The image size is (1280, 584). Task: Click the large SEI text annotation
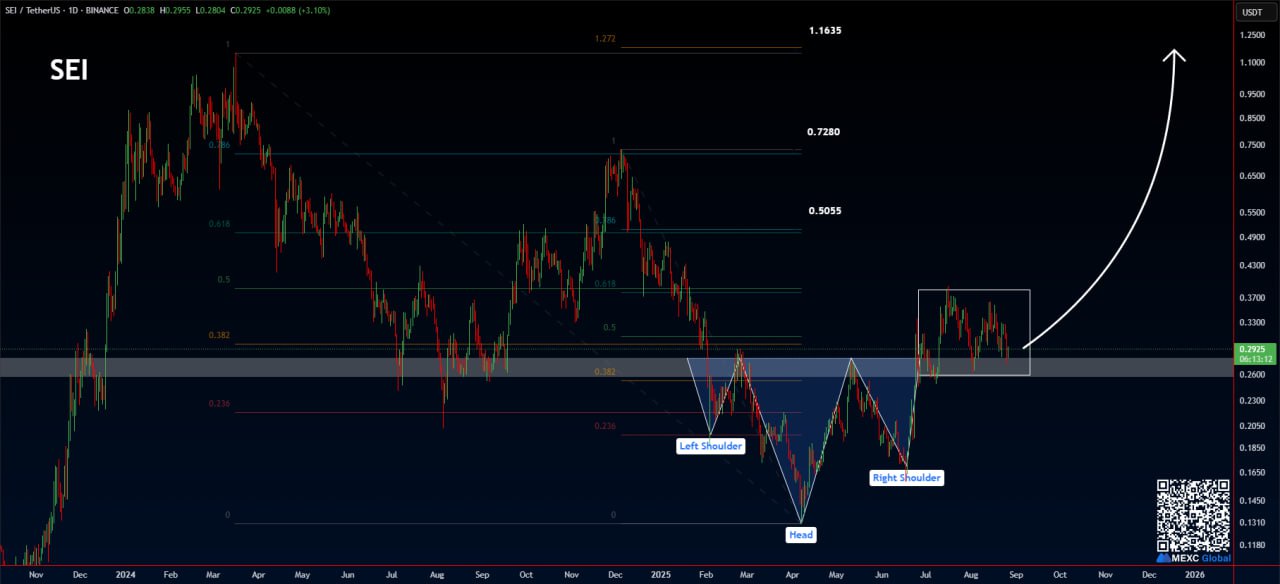pyautogui.click(x=69, y=71)
